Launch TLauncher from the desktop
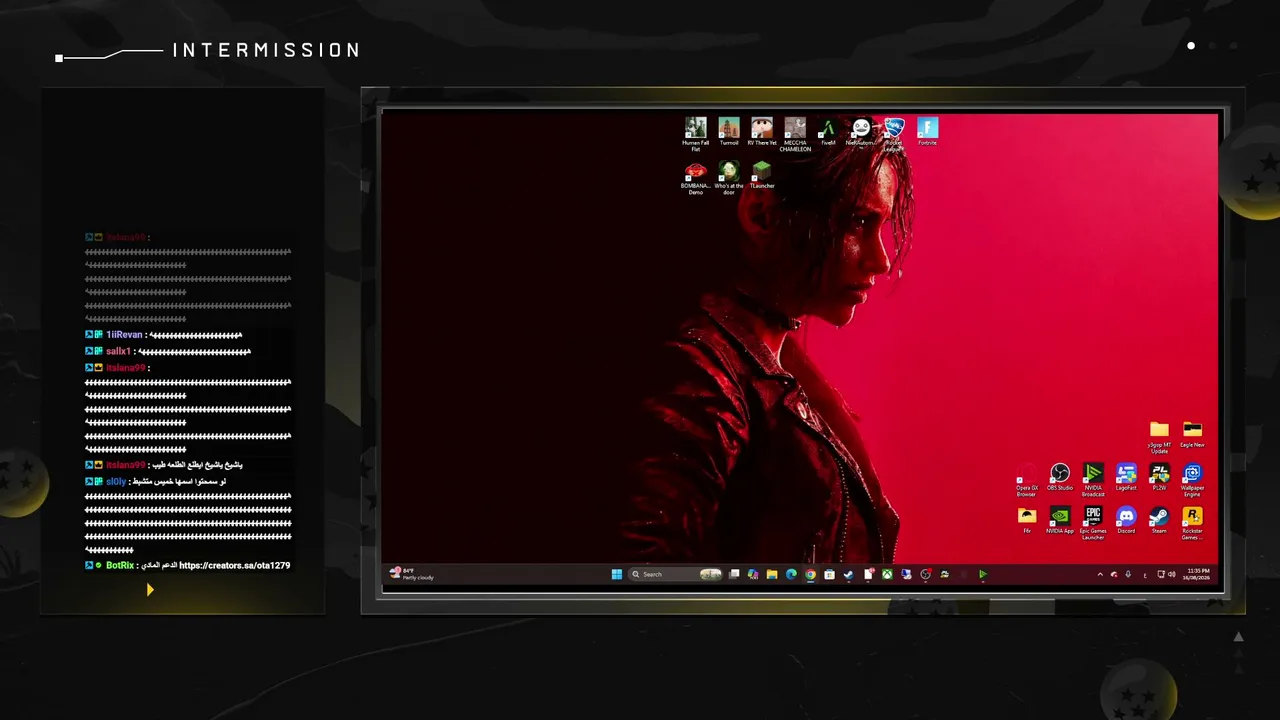The image size is (1280, 720). (762, 175)
